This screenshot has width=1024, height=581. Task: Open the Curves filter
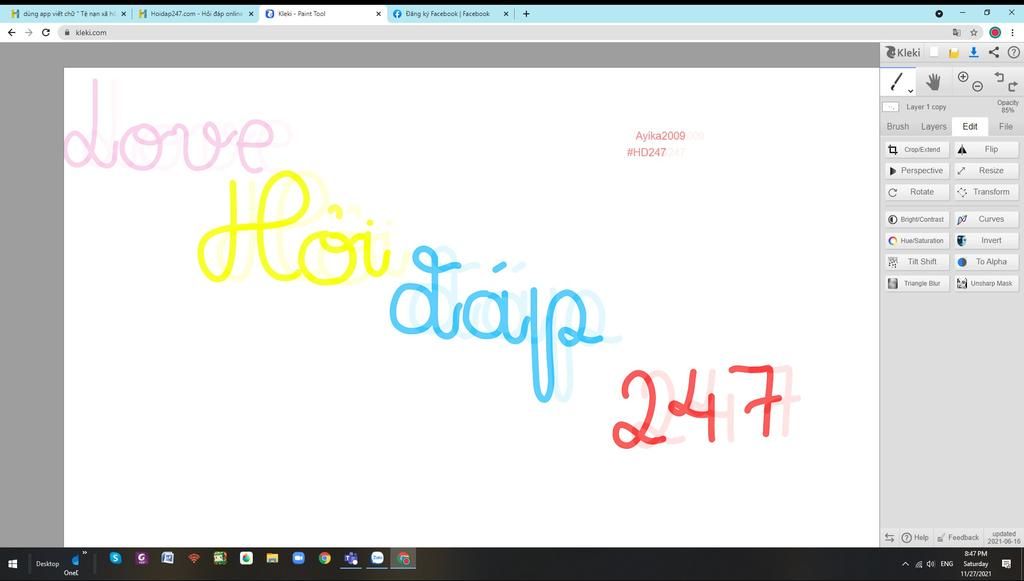tap(986, 219)
